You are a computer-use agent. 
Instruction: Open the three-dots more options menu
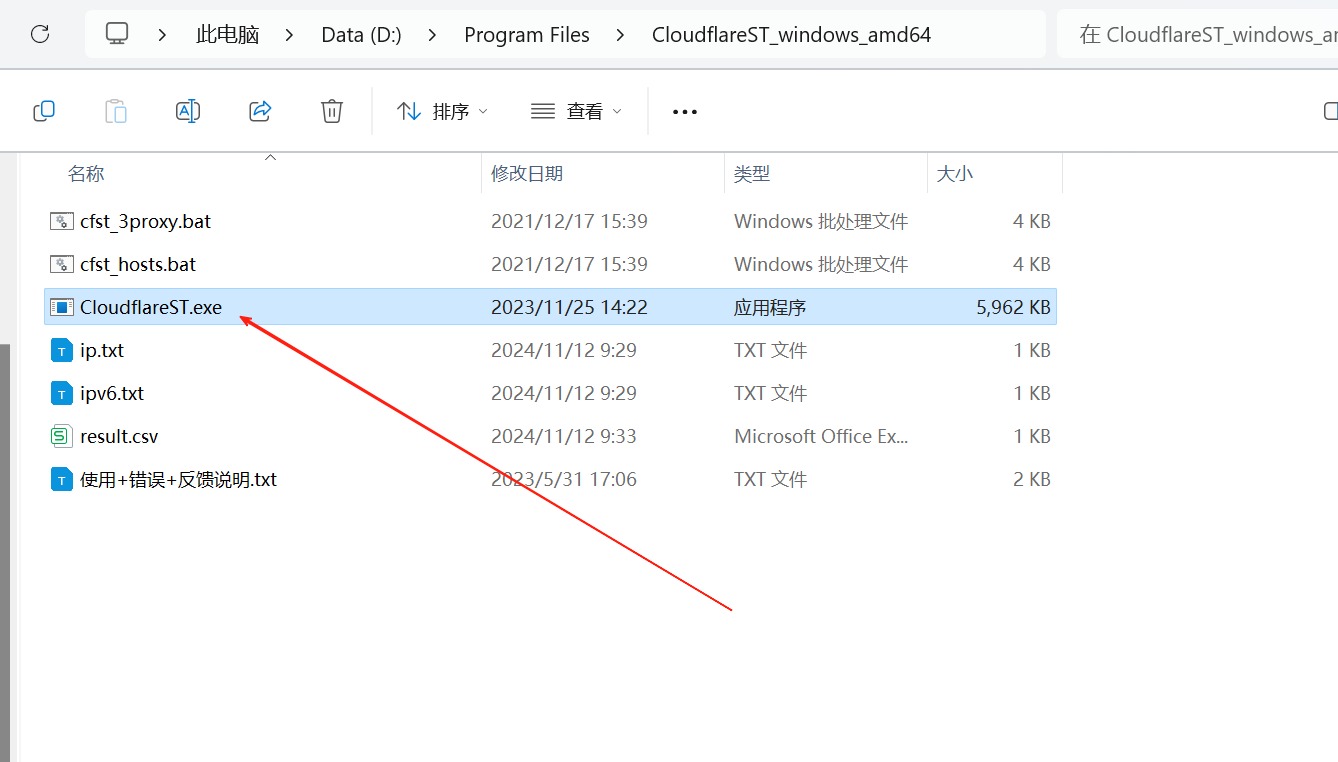[x=685, y=112]
